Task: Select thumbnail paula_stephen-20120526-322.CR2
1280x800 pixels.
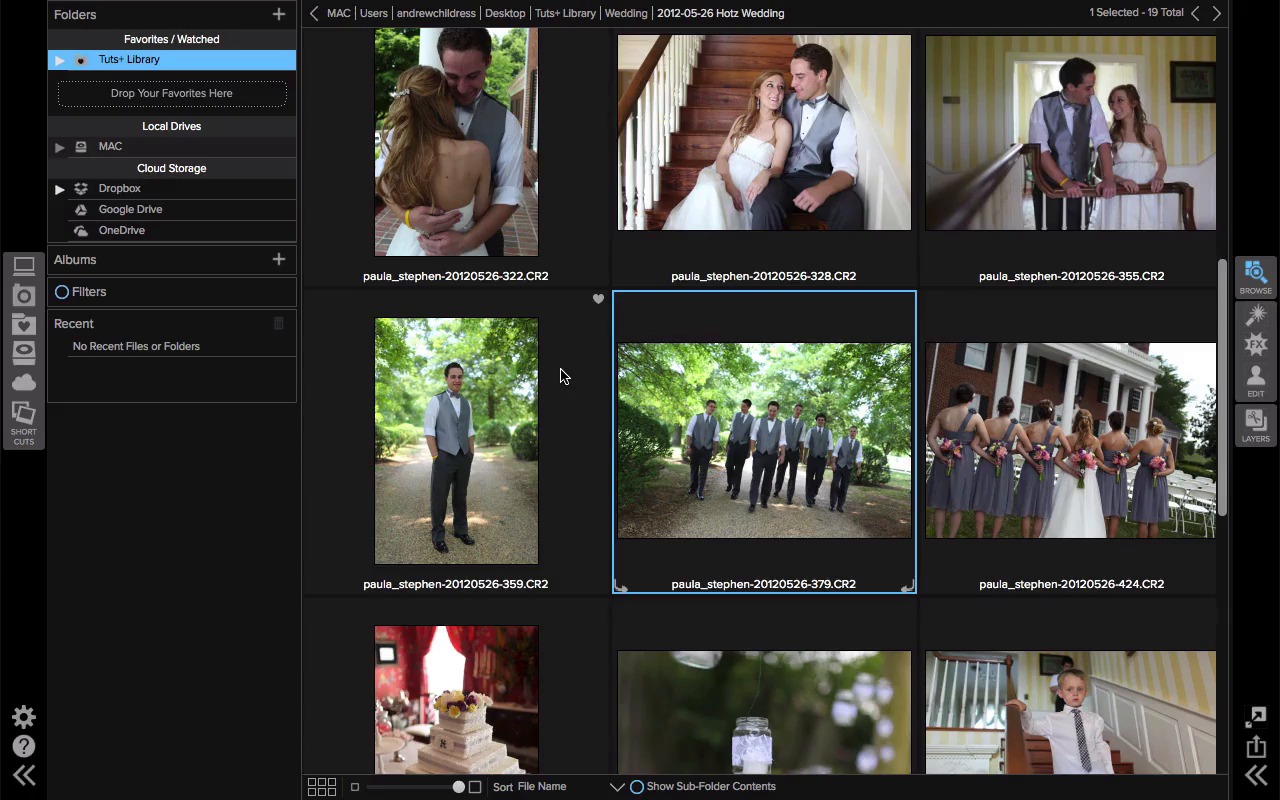Action: 456,142
